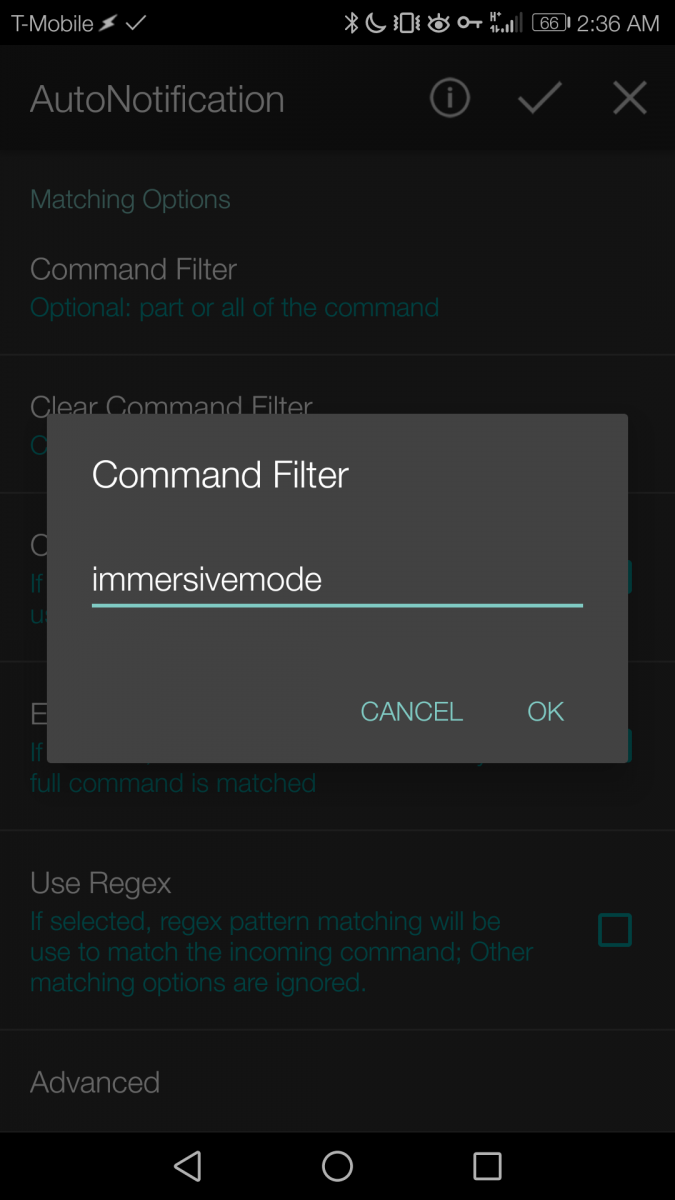Tap CANCEL to dismiss the dialog
Screen dimensions: 675x1200
tap(411, 711)
